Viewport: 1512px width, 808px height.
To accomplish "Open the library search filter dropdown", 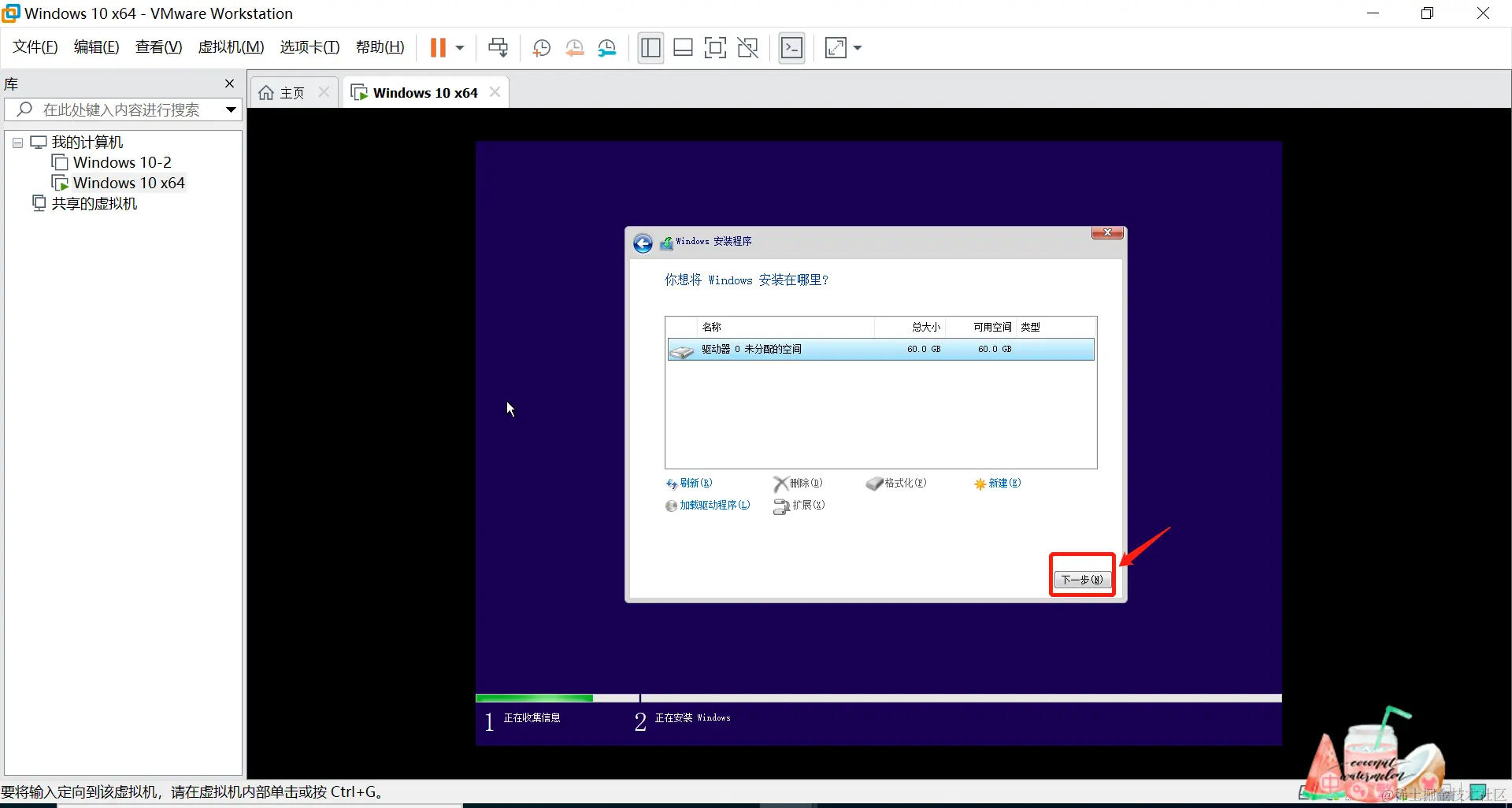I will tap(231, 109).
